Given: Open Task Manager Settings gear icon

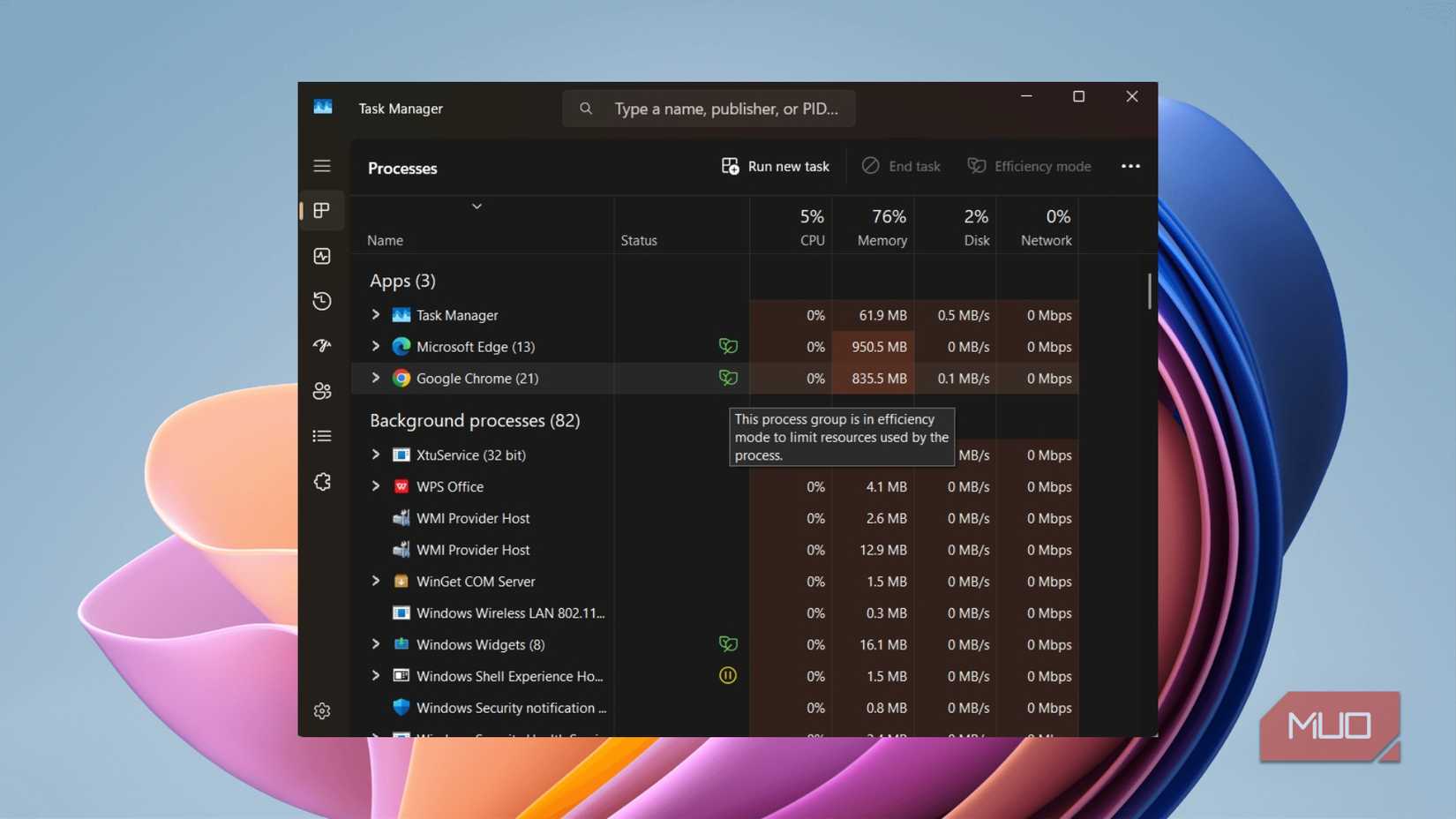Looking at the screenshot, I should click(322, 711).
